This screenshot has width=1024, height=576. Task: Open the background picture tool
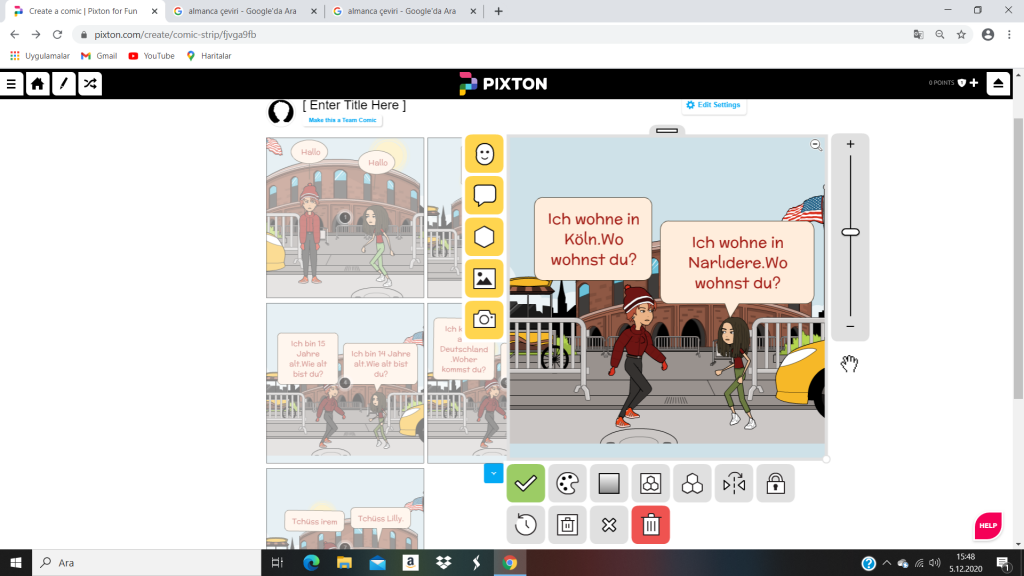[484, 279]
